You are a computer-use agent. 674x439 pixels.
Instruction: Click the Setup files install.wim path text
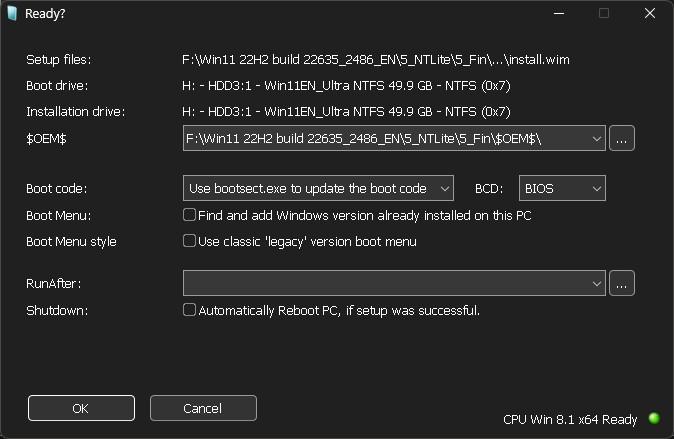(376, 59)
